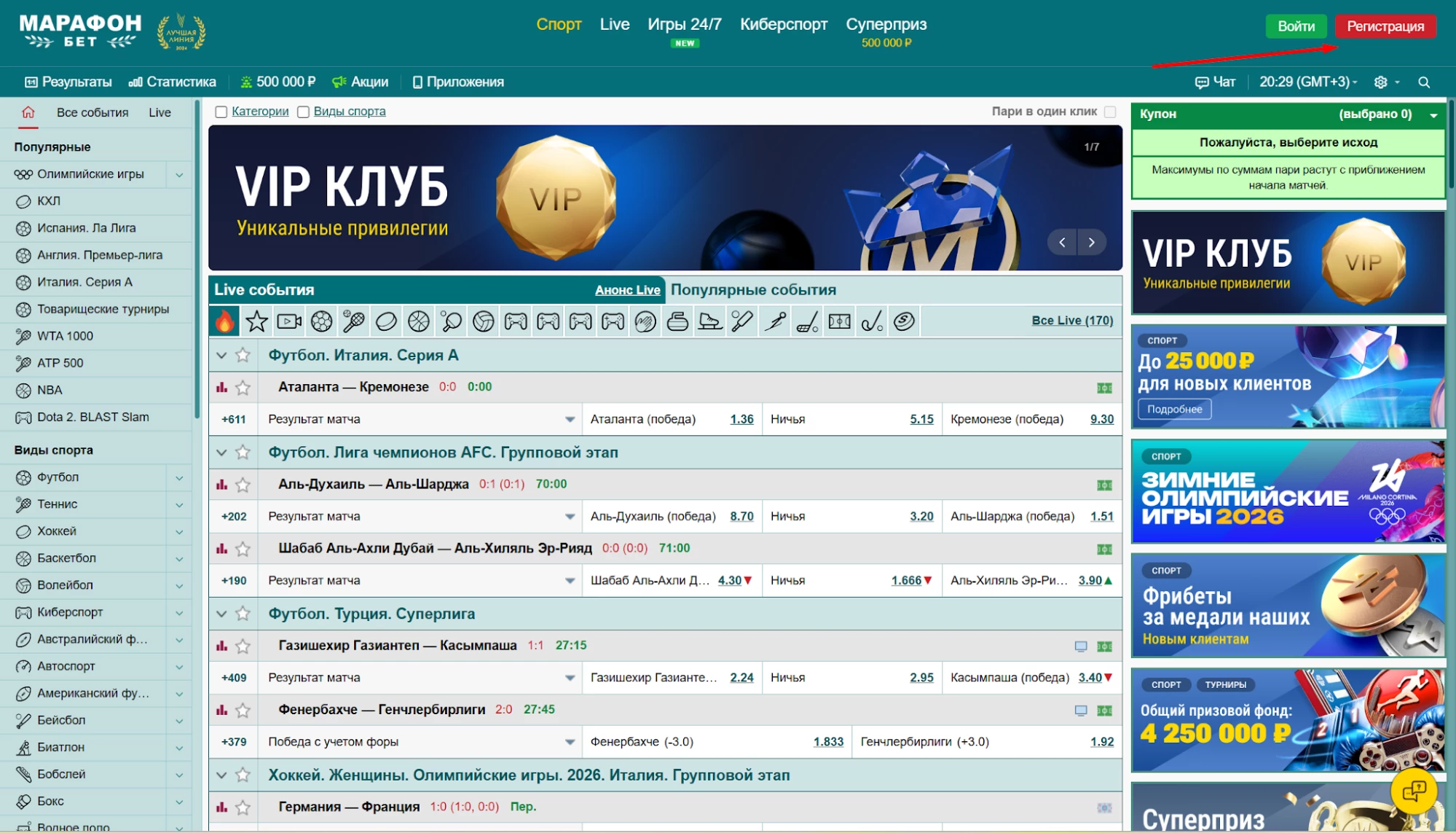Filter live events by football icon
This screenshot has width=1456, height=833.
click(x=321, y=321)
